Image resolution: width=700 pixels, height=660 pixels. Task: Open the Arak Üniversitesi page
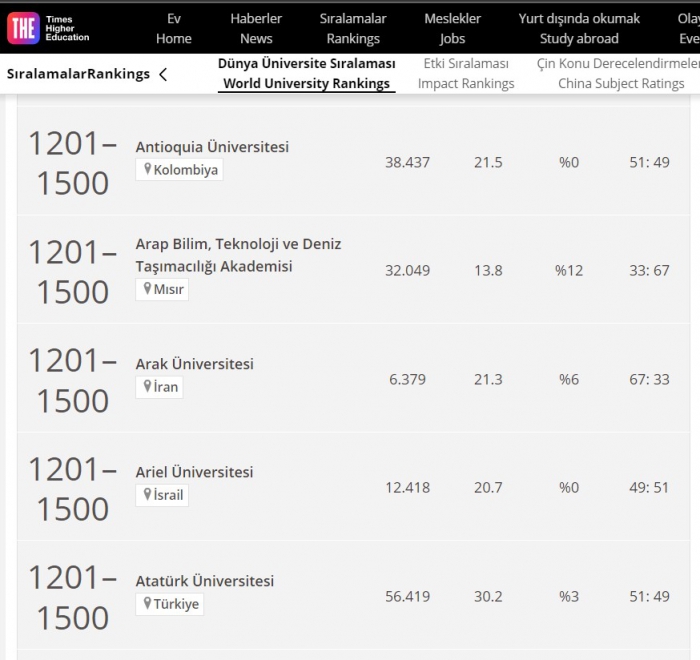[x=195, y=364]
